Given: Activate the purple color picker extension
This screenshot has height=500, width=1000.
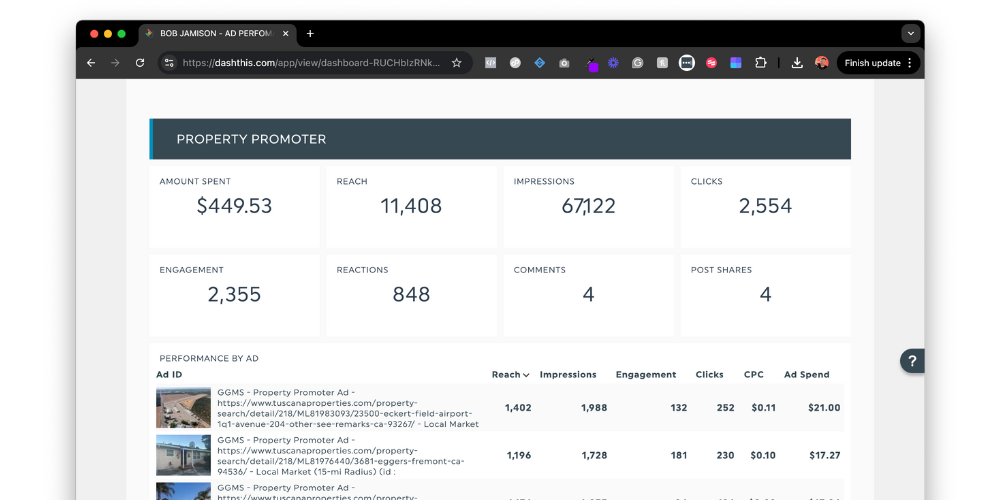Looking at the screenshot, I should pyautogui.click(x=591, y=64).
